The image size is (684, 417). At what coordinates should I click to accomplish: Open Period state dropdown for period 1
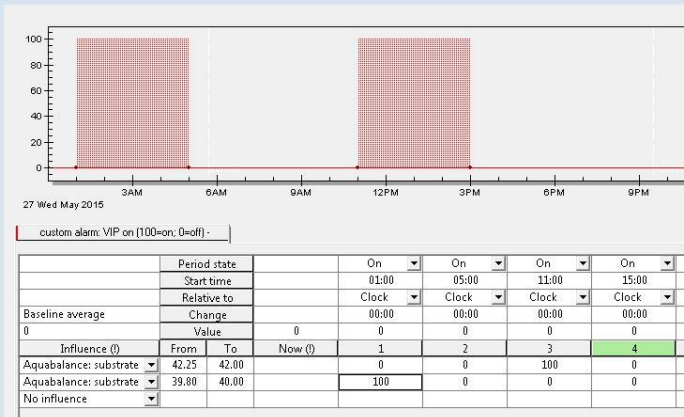tap(414, 263)
